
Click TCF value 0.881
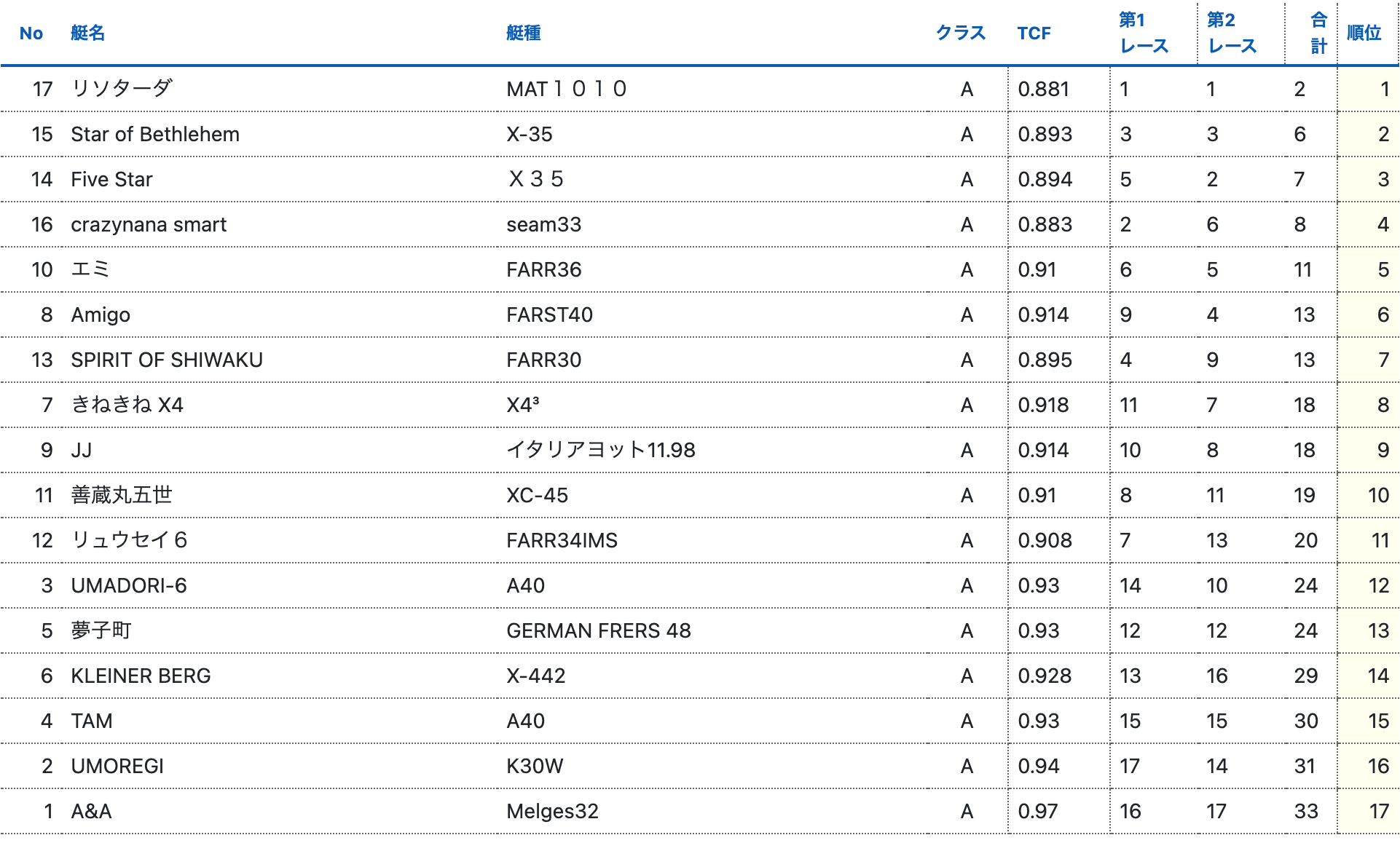tap(1043, 90)
